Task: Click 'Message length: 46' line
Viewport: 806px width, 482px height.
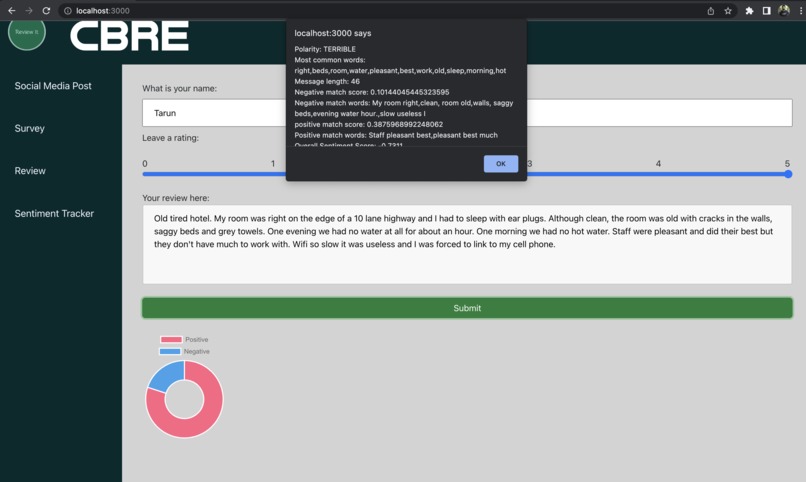Action: coord(327,81)
